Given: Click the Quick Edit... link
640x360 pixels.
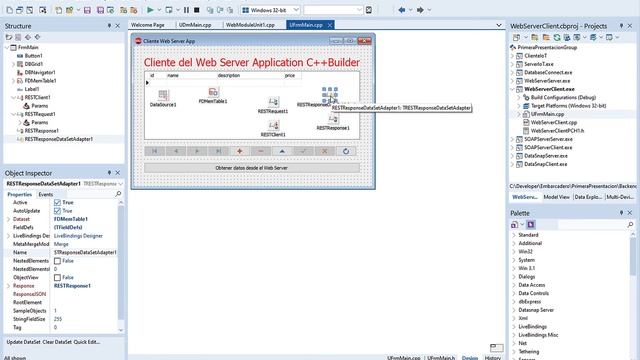Looking at the screenshot, I should (87, 342).
